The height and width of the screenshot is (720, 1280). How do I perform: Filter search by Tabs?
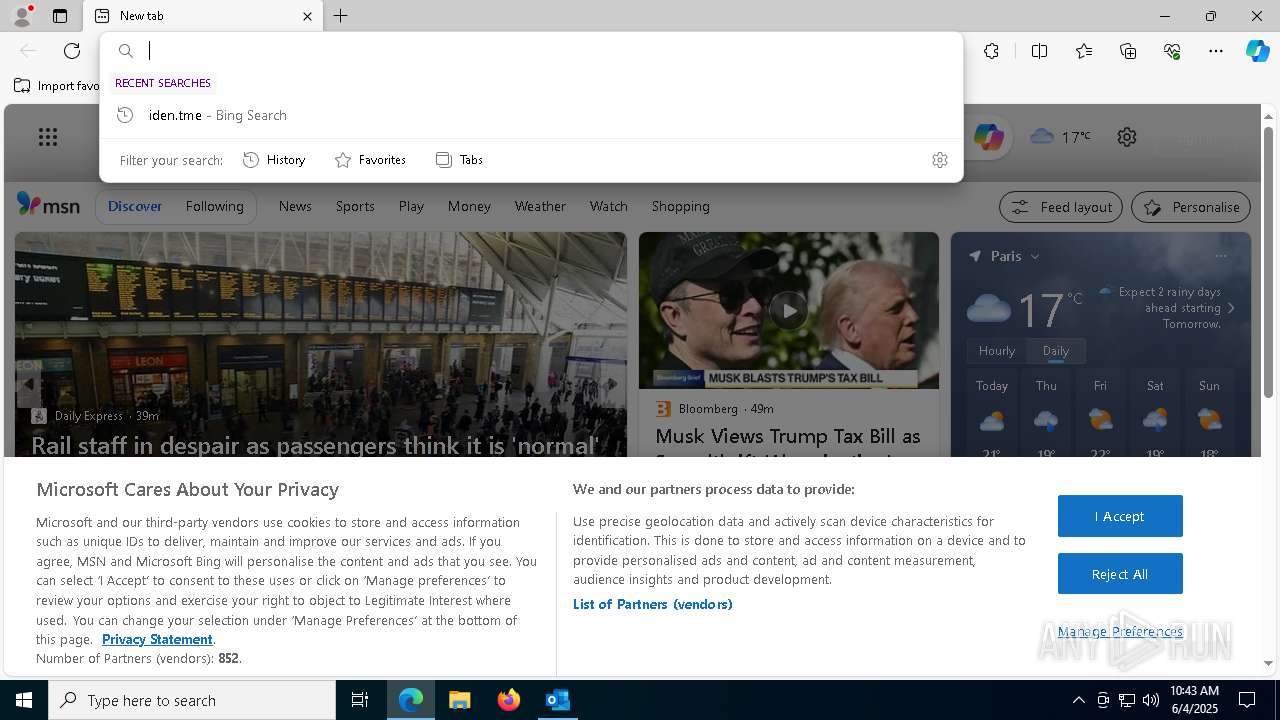(459, 160)
